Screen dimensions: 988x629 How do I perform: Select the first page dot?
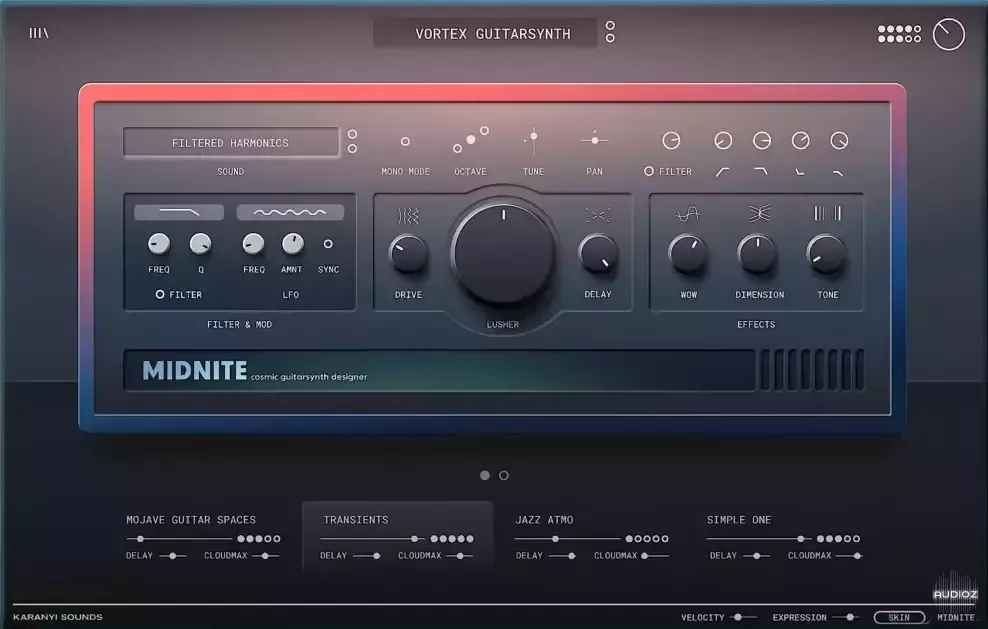485,475
